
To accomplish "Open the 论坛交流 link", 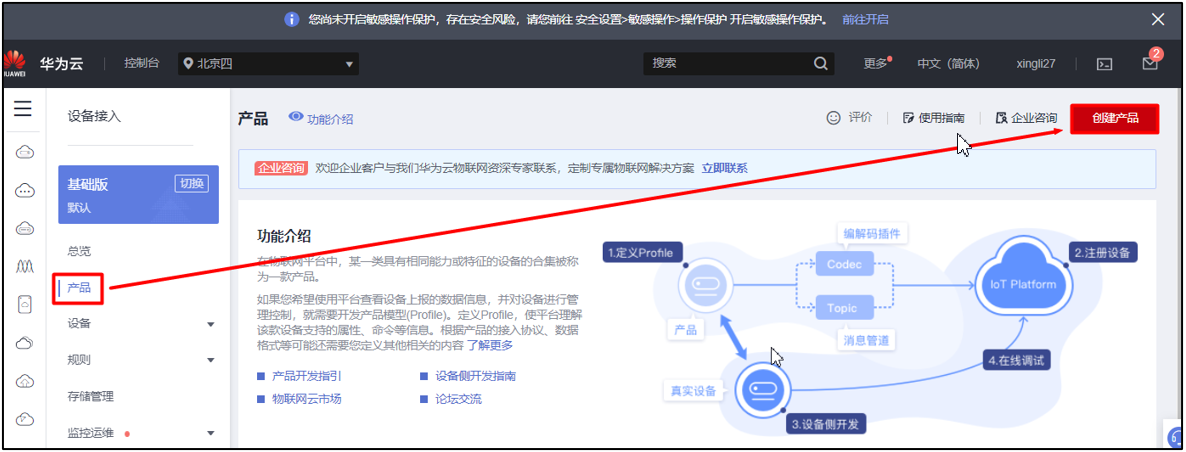I will (x=458, y=398).
